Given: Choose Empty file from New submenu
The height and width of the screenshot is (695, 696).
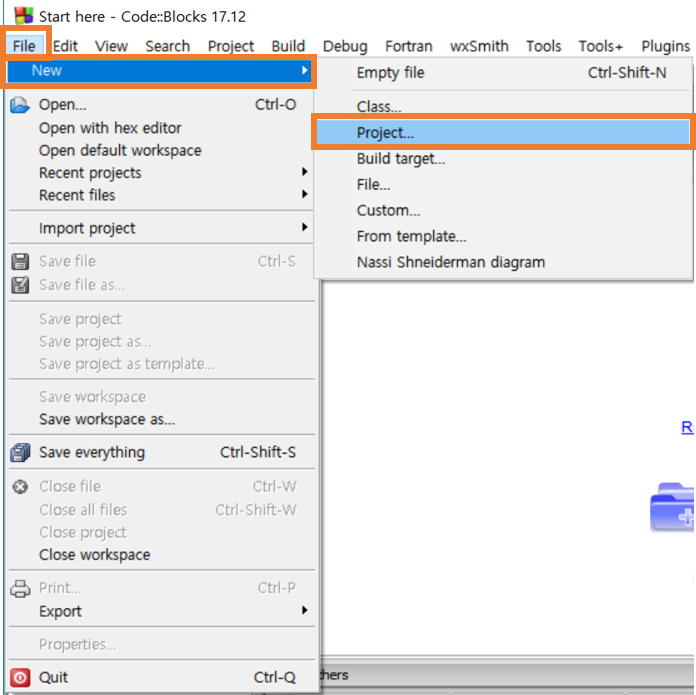Looking at the screenshot, I should click(502, 73).
